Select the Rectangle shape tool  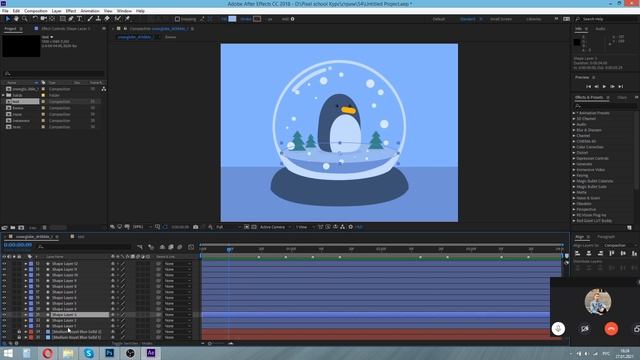pos(62,19)
